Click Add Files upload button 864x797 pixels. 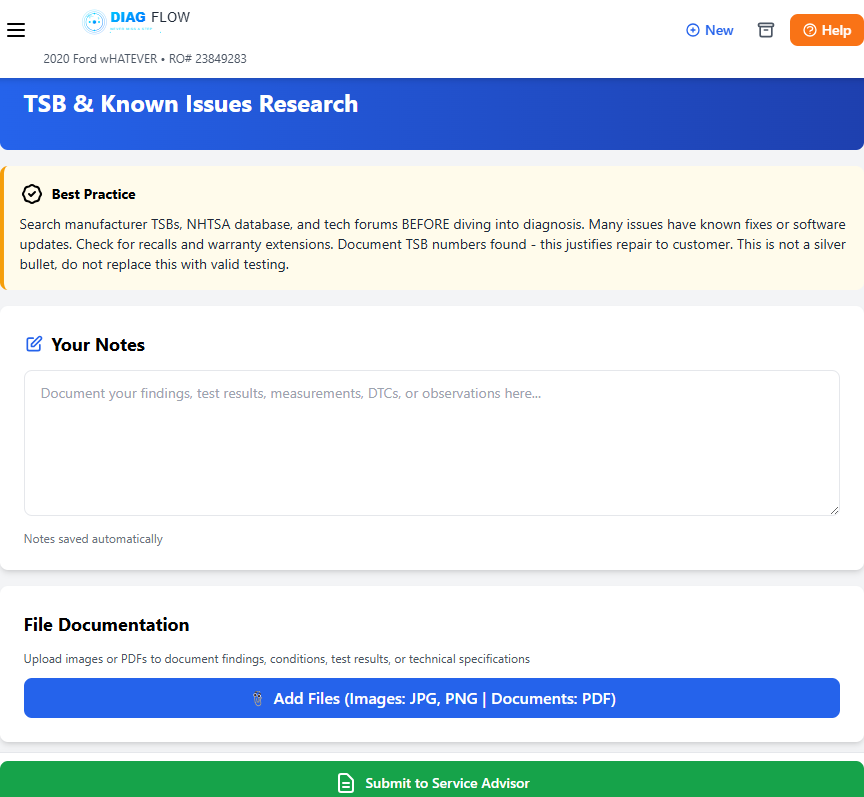[432, 698]
